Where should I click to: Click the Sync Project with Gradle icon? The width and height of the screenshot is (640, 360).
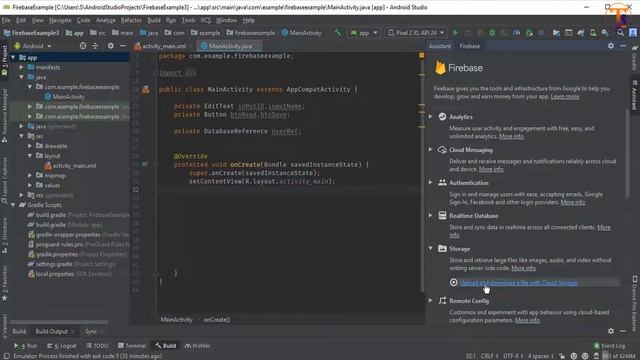click(x=580, y=33)
